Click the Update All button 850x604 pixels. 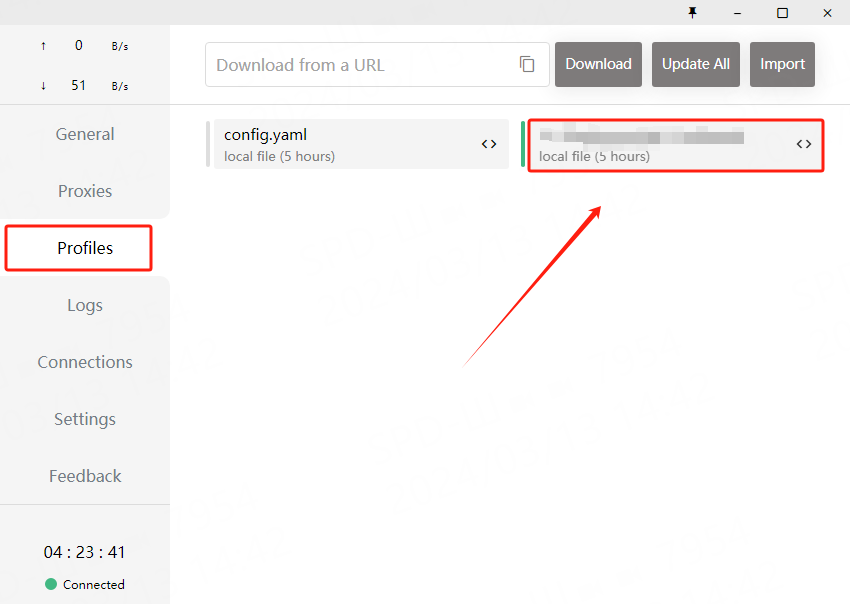[696, 64]
